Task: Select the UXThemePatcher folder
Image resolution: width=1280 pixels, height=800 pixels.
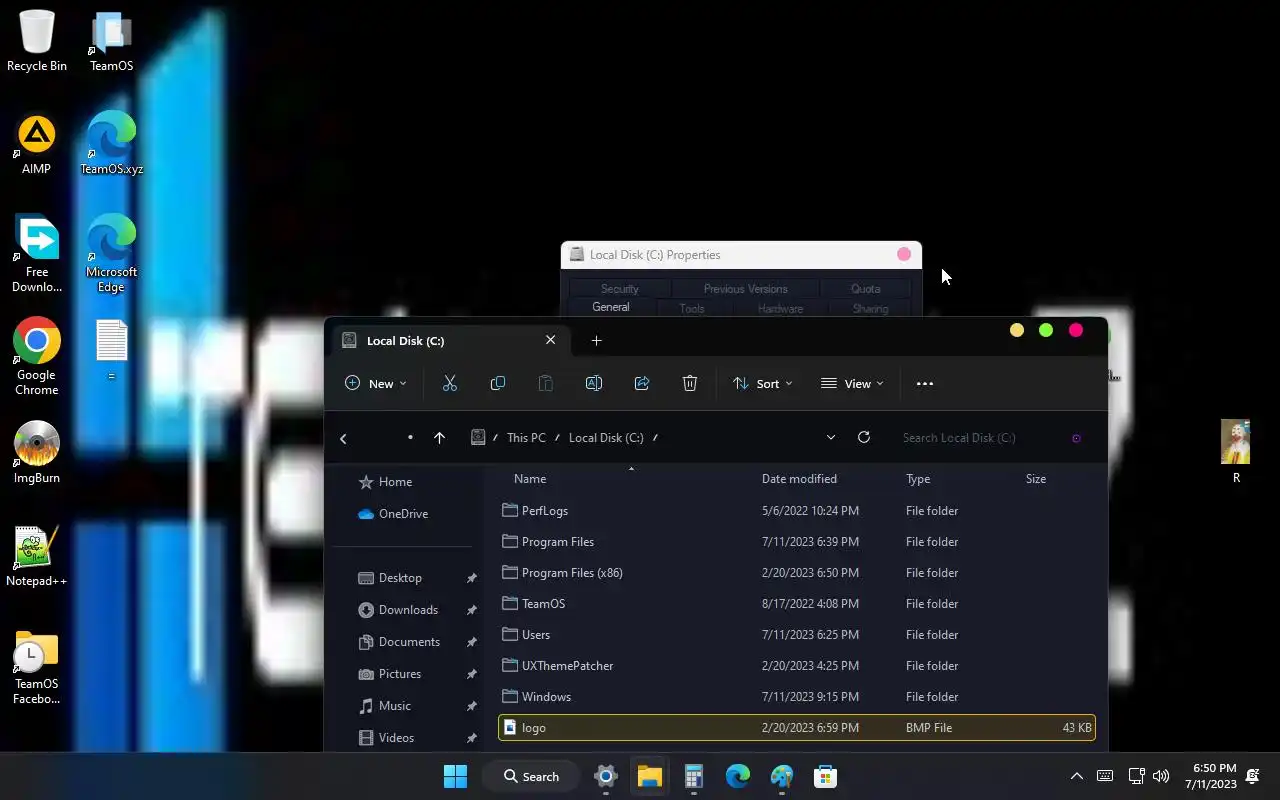Action: 797,666
